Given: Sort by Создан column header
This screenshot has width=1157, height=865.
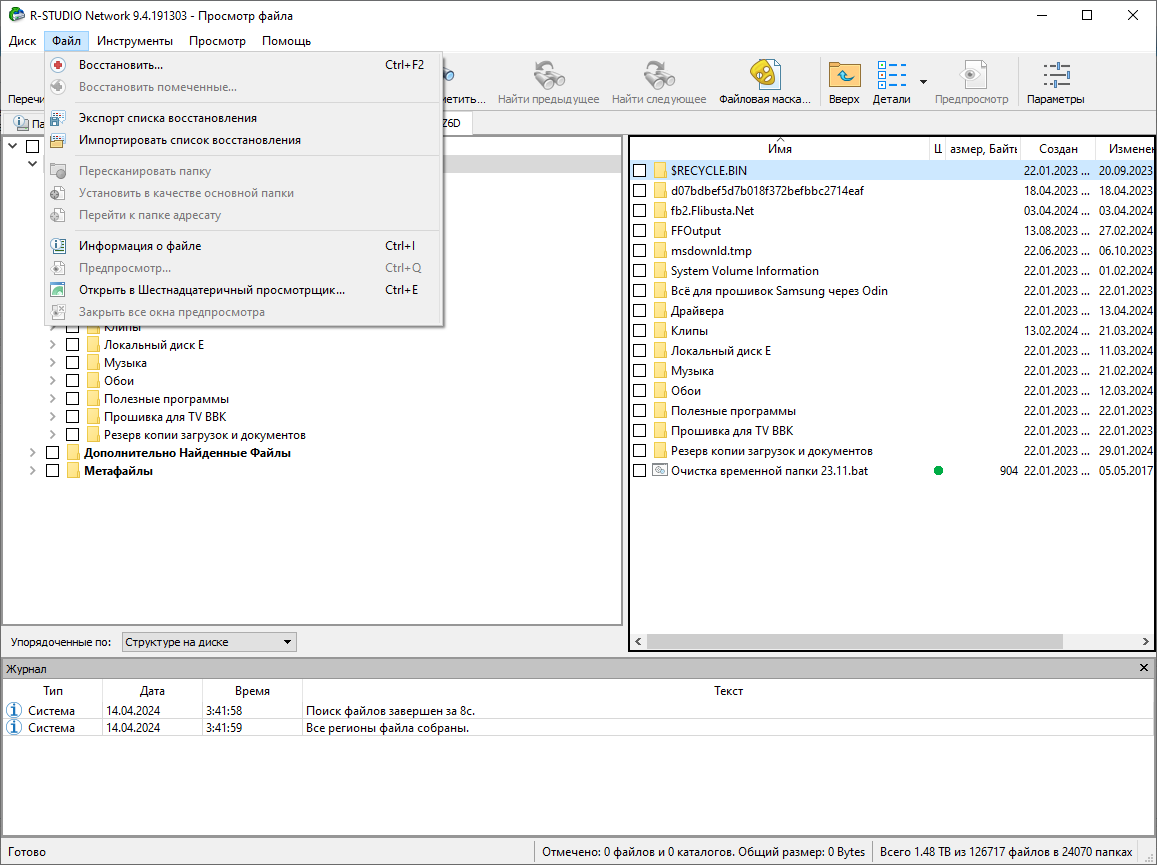Looking at the screenshot, I should 1057,149.
